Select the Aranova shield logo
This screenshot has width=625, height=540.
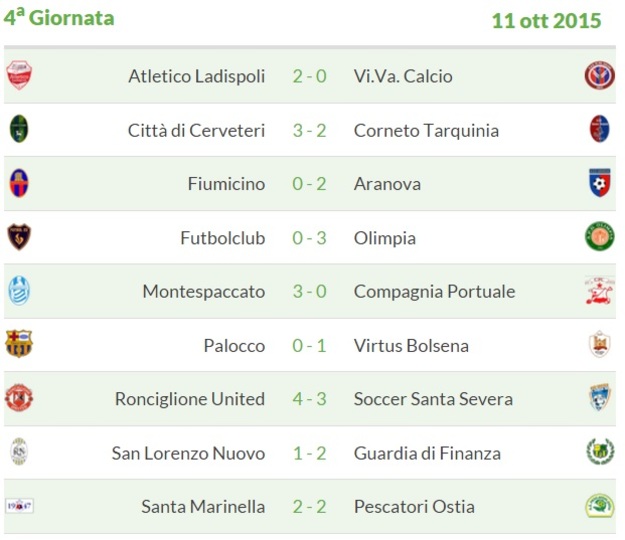(599, 183)
